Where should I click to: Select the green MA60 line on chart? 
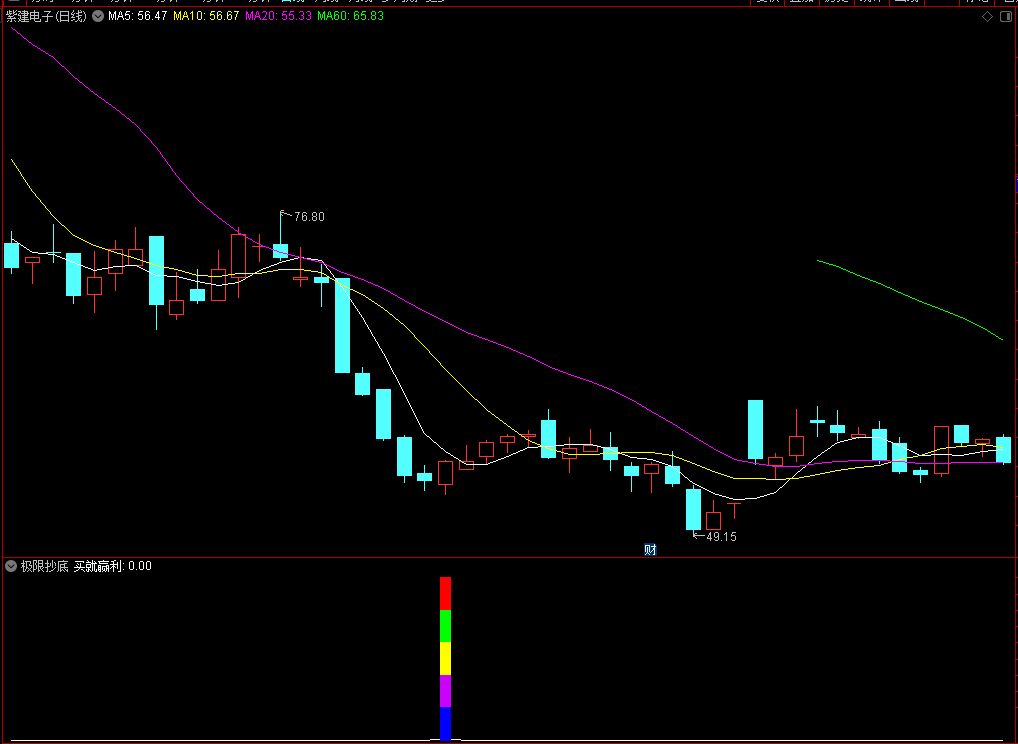click(909, 296)
